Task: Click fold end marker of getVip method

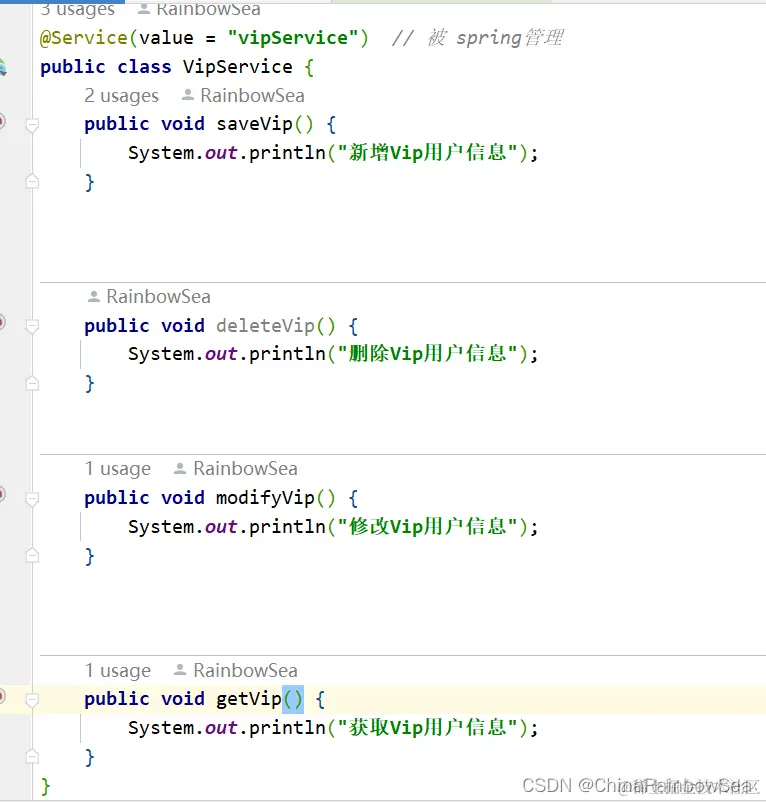Action: coord(32,756)
